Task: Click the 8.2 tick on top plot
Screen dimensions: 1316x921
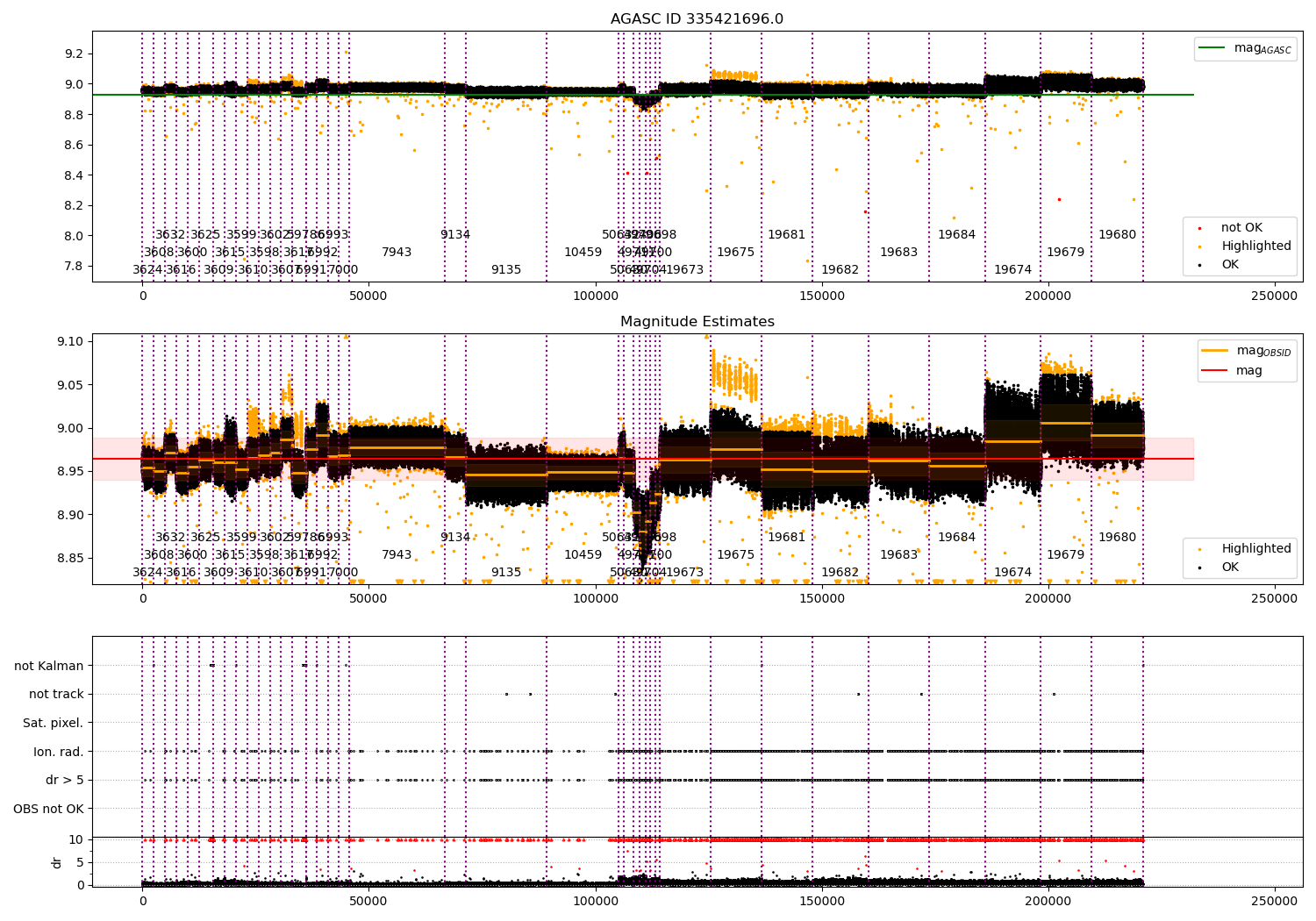Action: 74,206
